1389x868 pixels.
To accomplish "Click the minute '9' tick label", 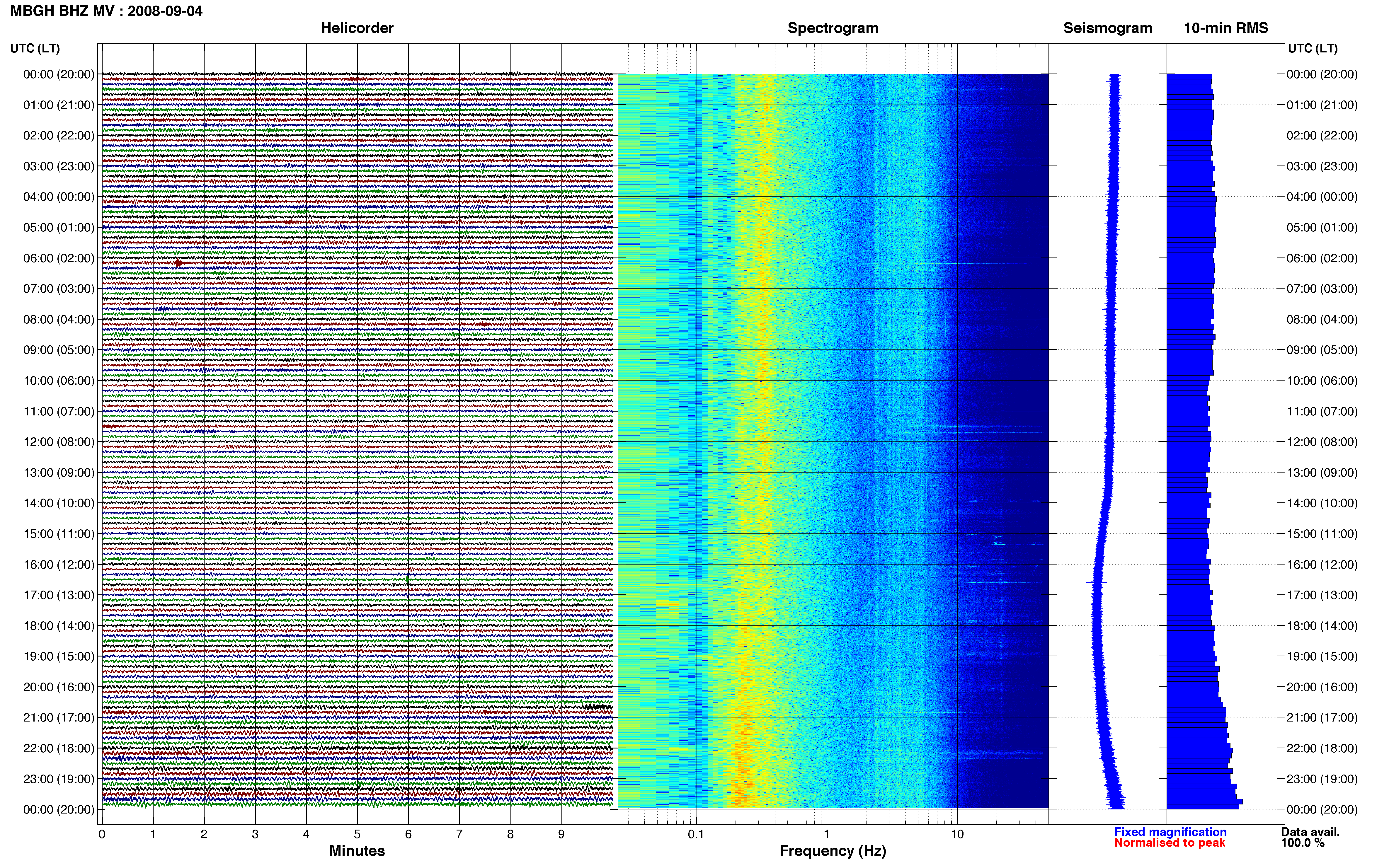I will [x=561, y=834].
